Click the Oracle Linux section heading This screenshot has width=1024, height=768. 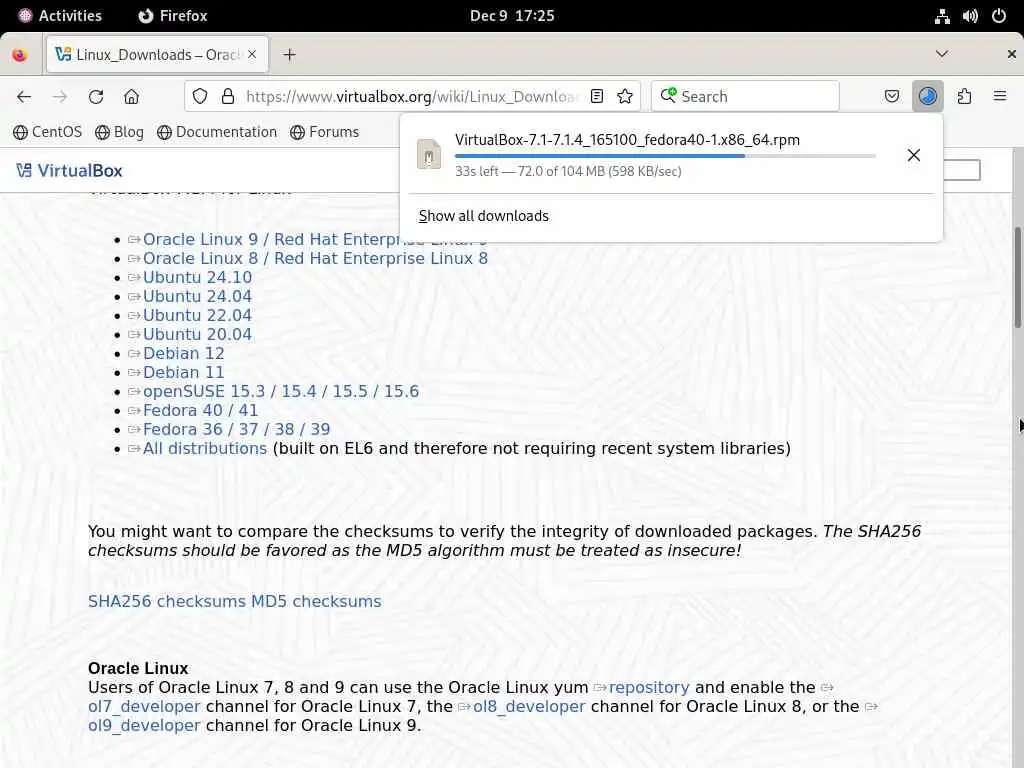click(138, 669)
